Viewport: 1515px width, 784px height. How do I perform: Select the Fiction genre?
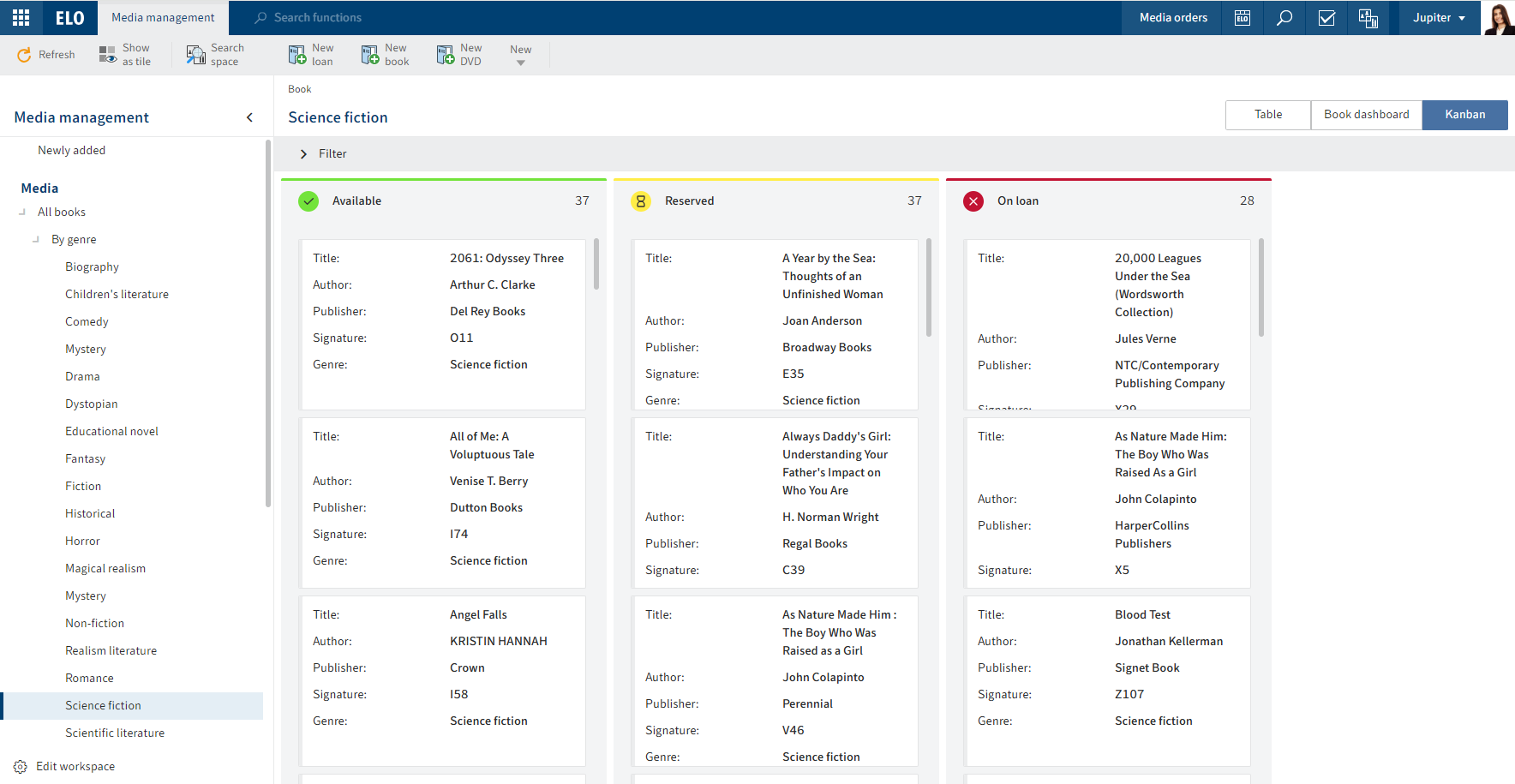83,487
